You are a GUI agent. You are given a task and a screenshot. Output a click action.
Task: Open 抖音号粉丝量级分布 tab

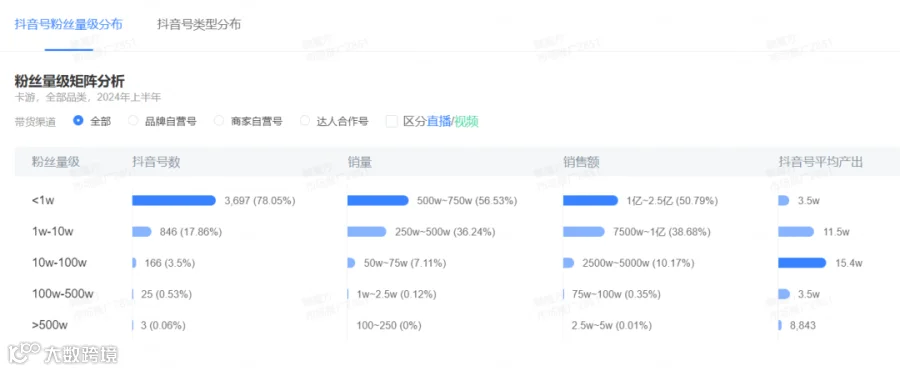(x=69, y=24)
